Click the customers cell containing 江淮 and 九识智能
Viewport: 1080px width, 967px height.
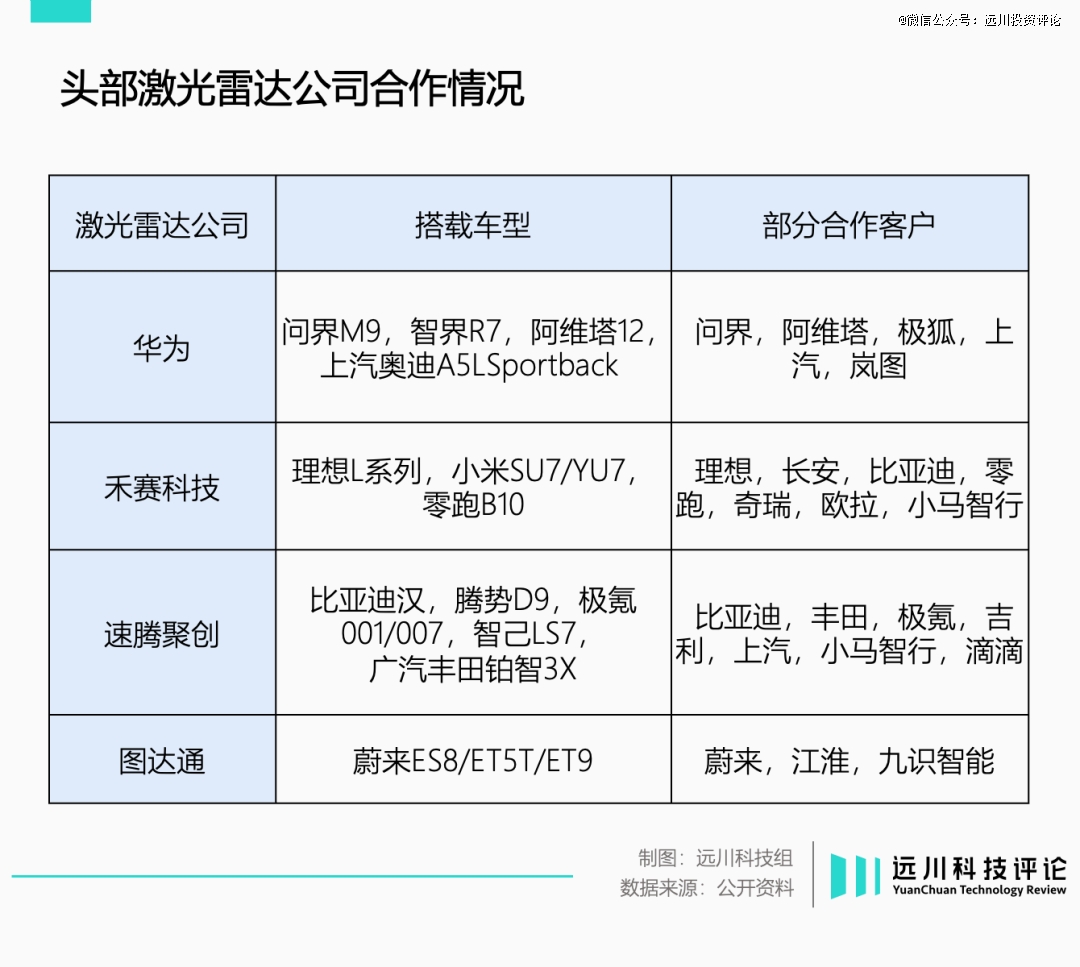click(849, 761)
